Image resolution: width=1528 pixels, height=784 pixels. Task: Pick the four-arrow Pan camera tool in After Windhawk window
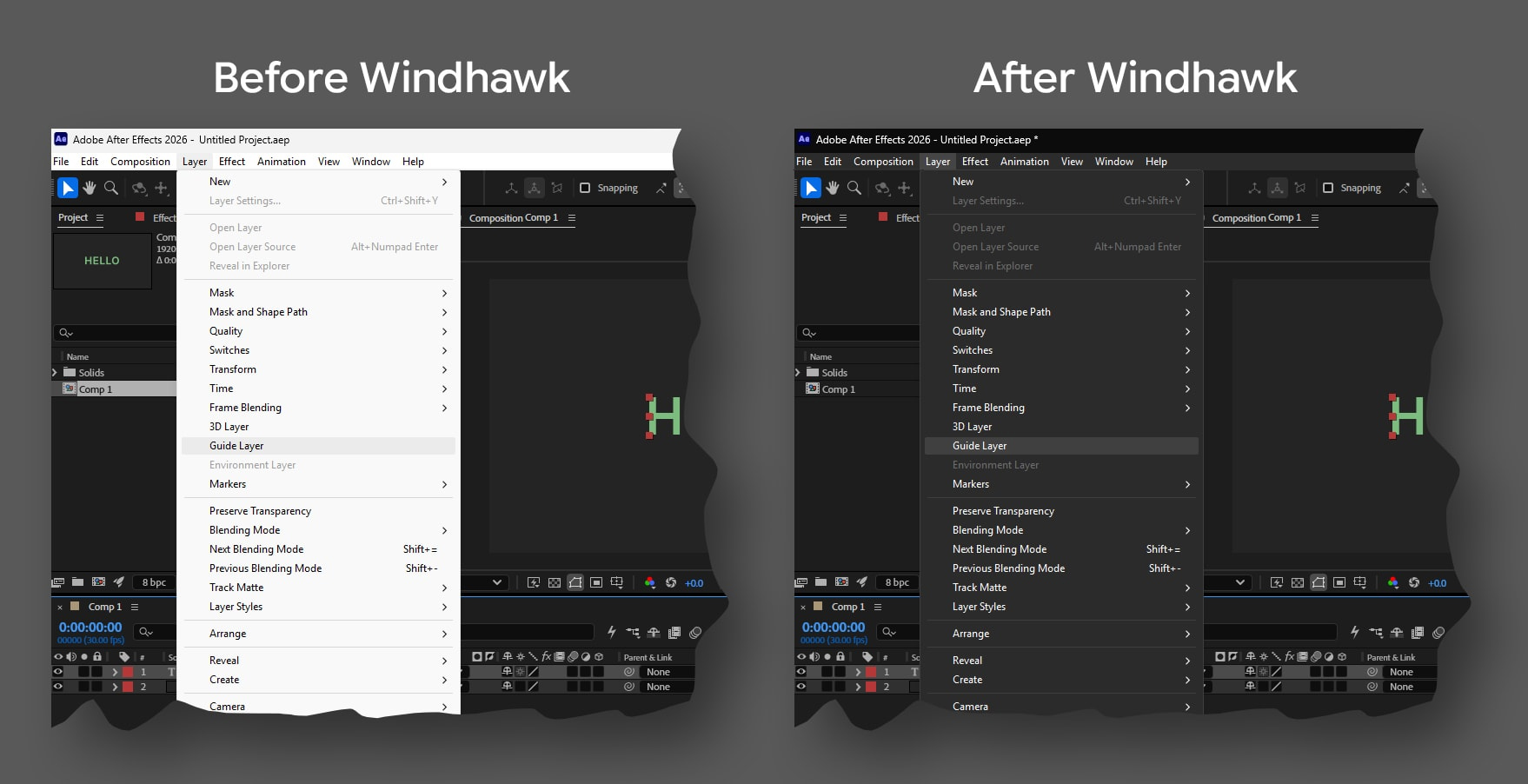point(905,188)
